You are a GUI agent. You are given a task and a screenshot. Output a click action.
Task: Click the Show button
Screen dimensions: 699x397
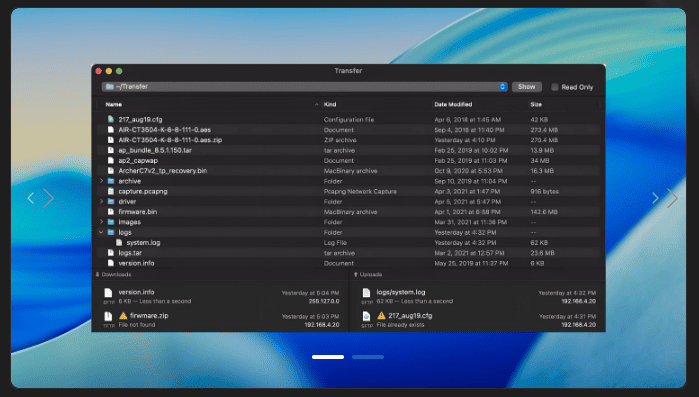[526, 87]
